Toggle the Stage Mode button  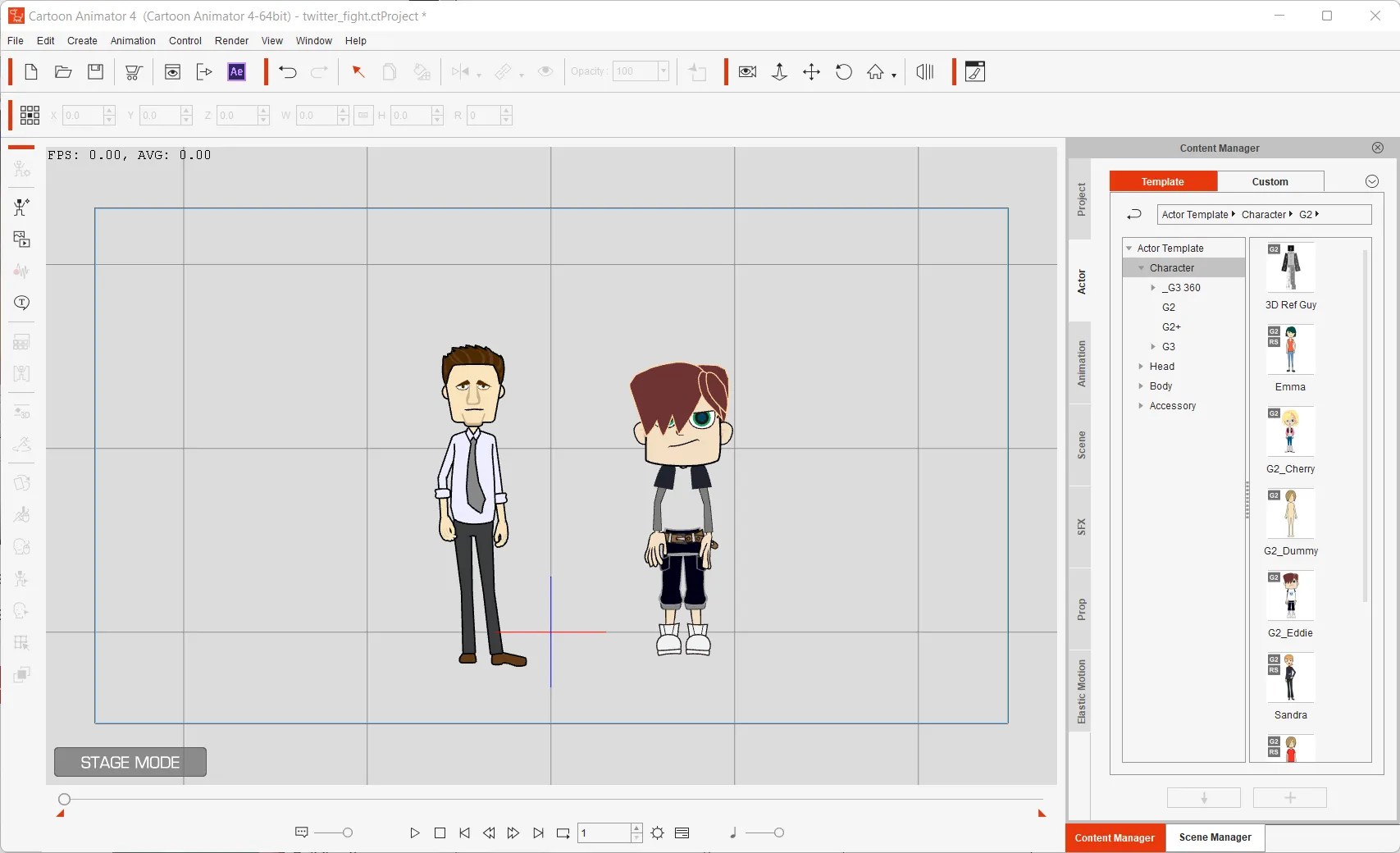click(x=130, y=762)
